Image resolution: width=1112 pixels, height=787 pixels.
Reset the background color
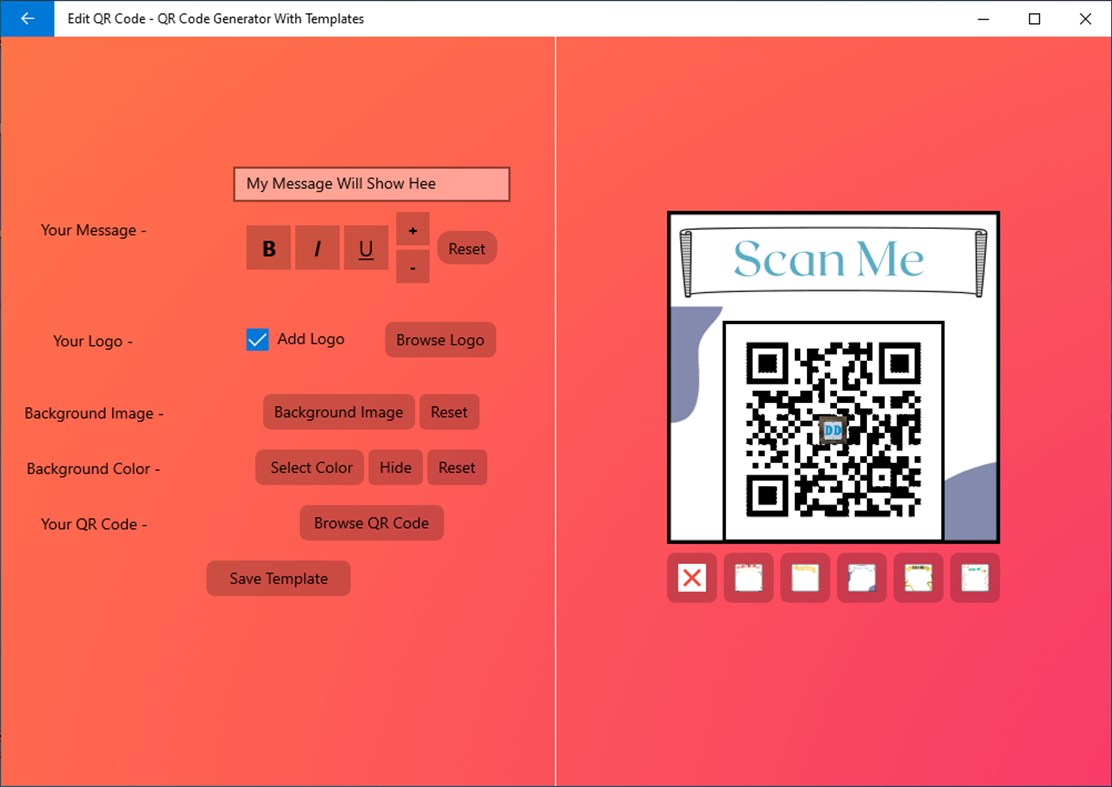(457, 467)
